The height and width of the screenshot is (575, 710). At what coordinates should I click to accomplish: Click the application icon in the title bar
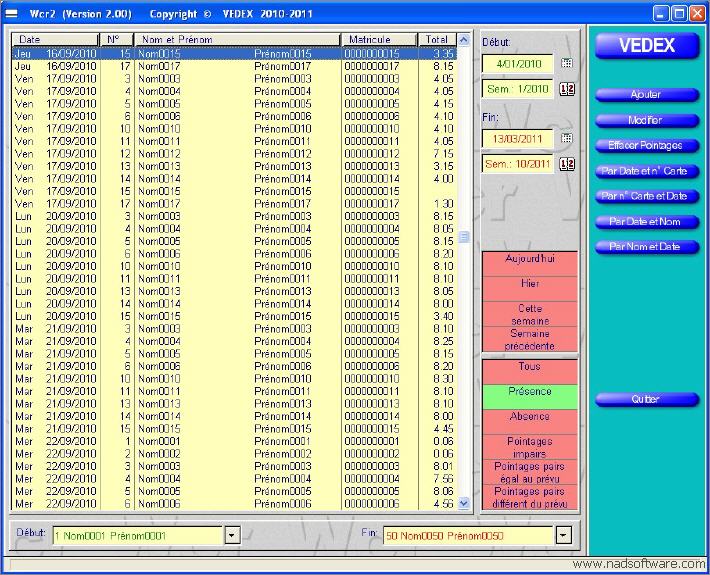(x=11, y=14)
